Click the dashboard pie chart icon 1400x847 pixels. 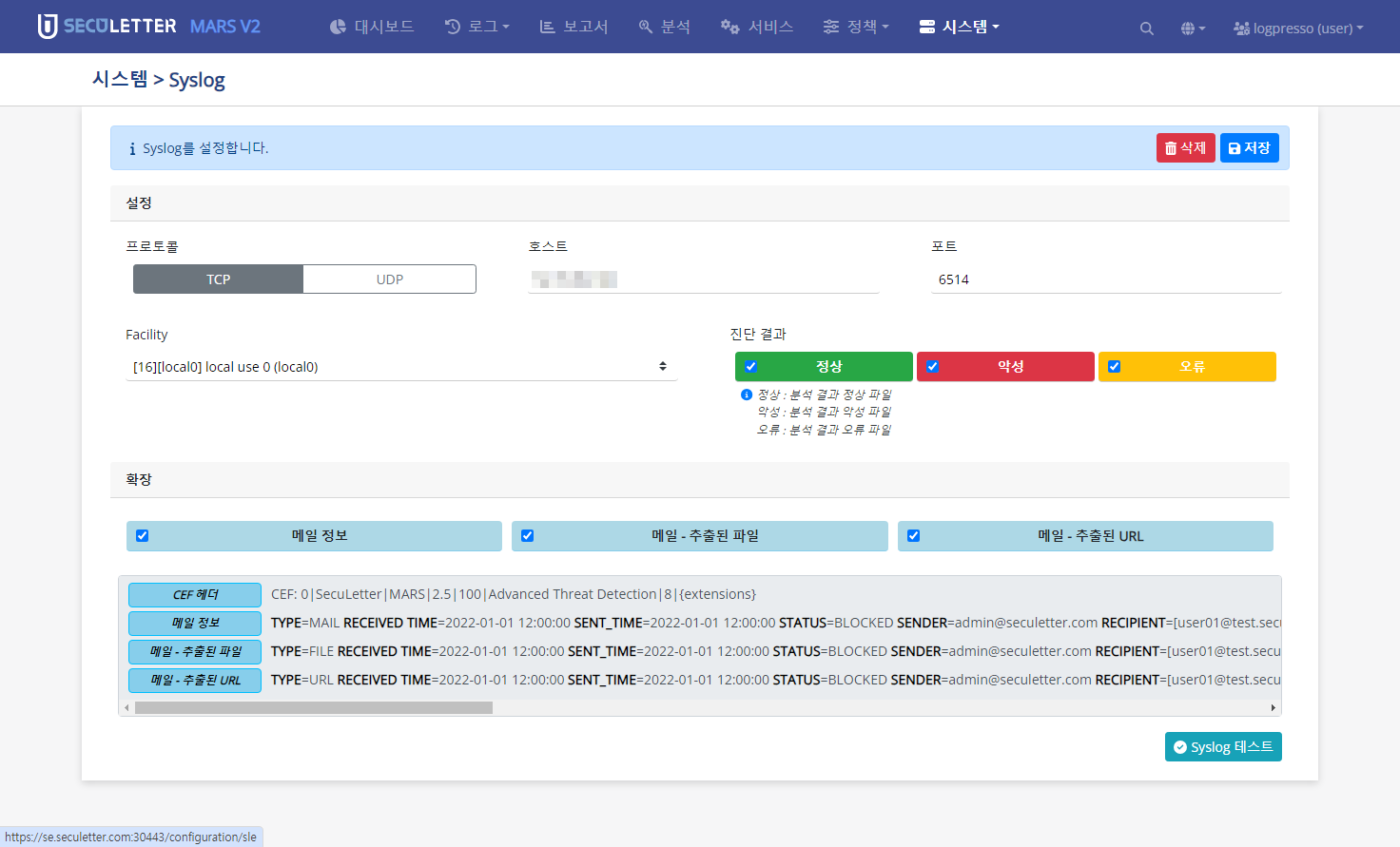[x=338, y=27]
